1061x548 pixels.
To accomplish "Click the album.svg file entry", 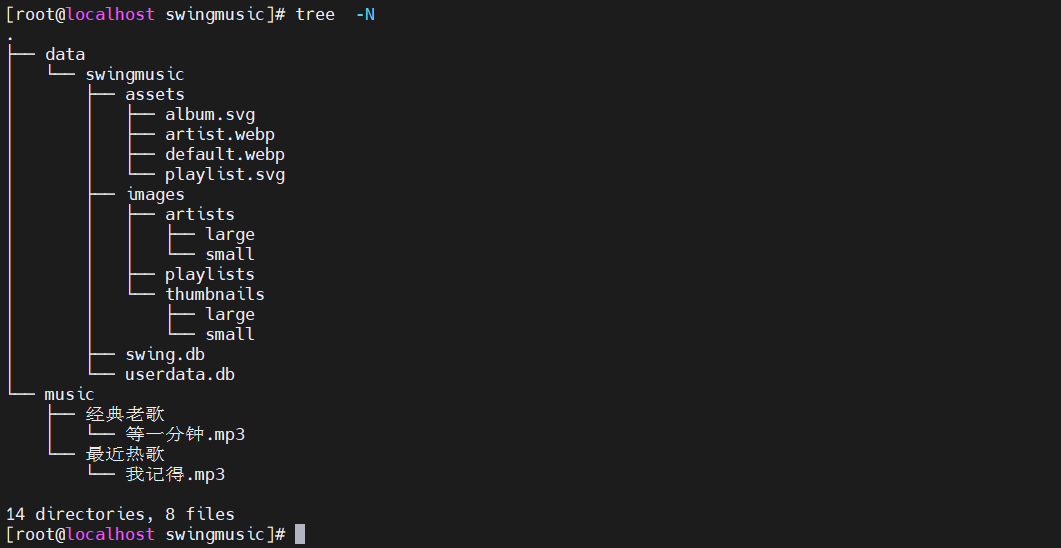I will click(x=210, y=114).
